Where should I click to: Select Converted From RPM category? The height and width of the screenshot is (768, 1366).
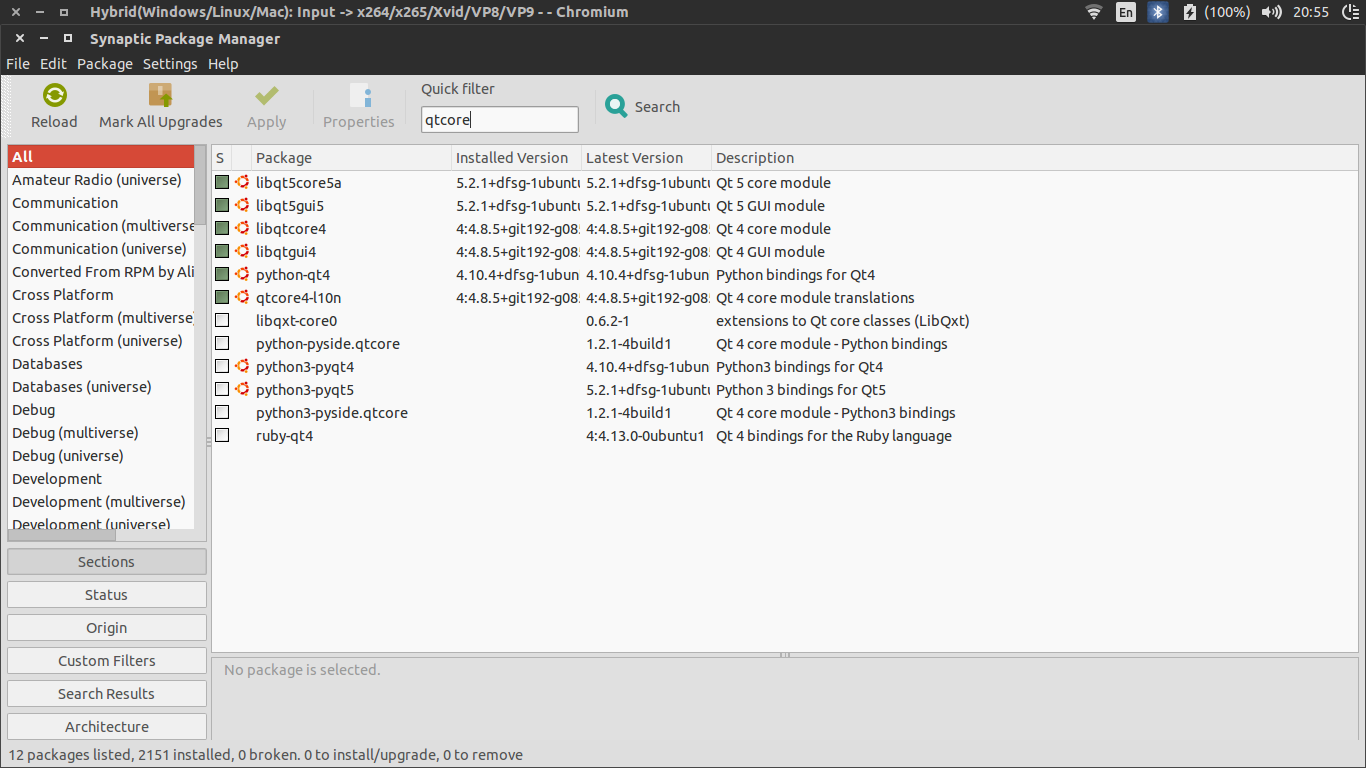[x=101, y=272]
